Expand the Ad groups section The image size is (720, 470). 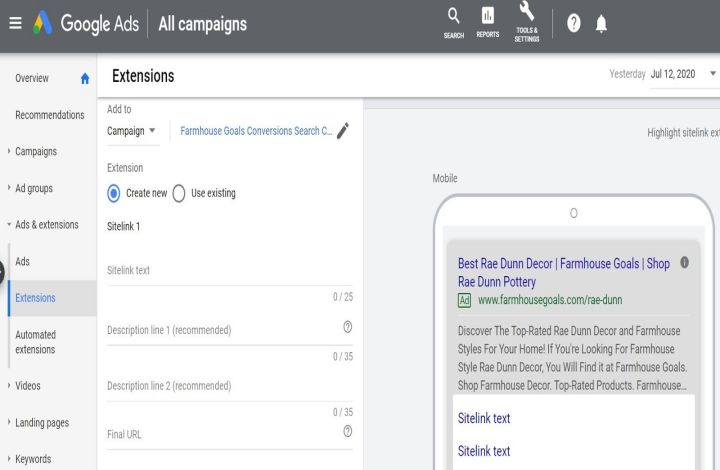coord(9,188)
